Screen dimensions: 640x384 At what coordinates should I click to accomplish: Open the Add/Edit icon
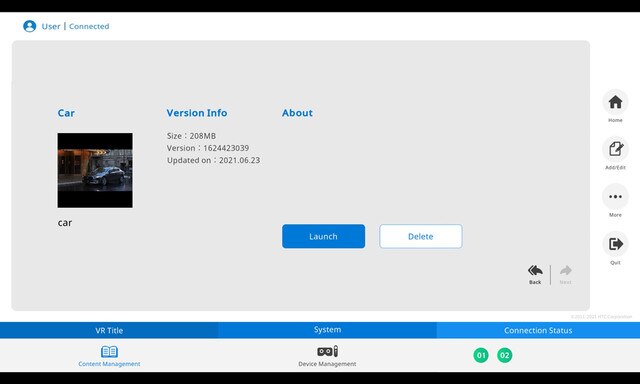(x=615, y=149)
